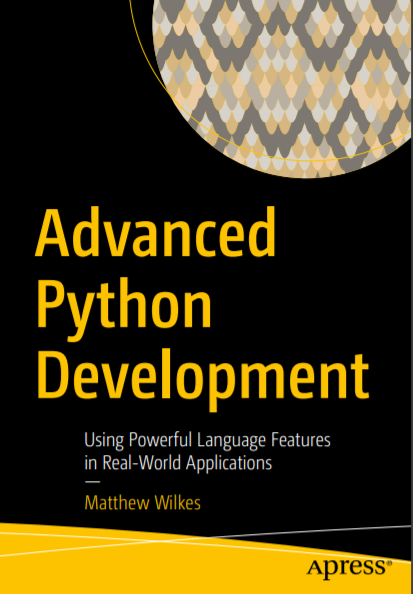Viewport: 413px width, 594px height.
Task: Click the word "Features" in the subtitle
Action: tap(301, 440)
